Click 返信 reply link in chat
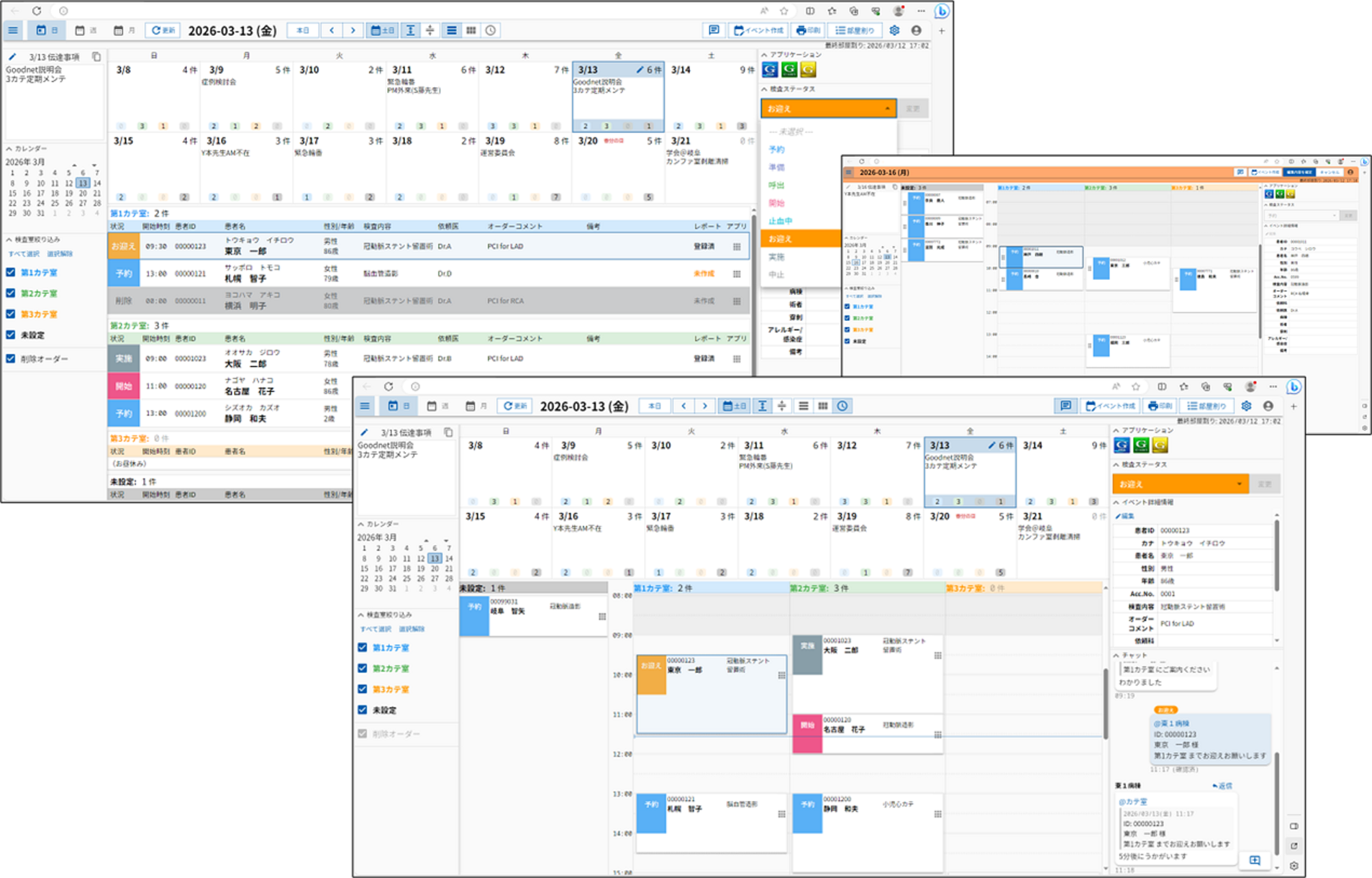The height and width of the screenshot is (878, 1372). coord(1222,786)
